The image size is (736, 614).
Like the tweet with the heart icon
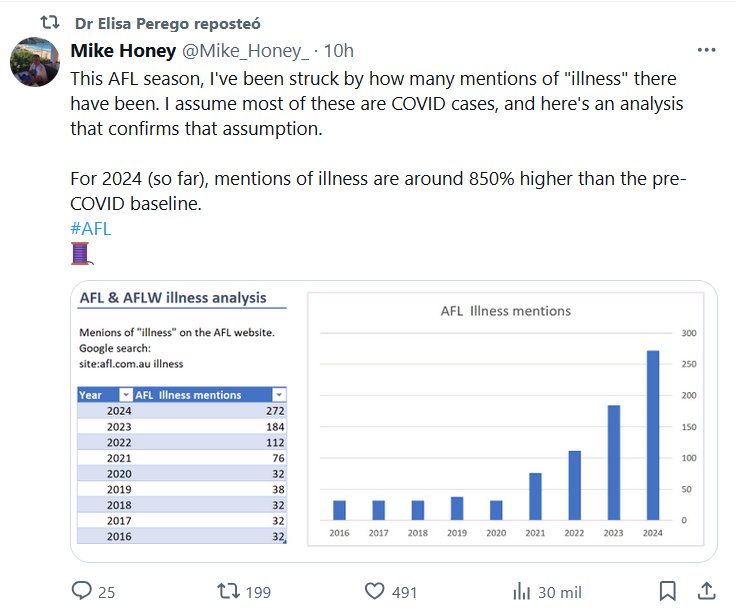[x=376, y=591]
